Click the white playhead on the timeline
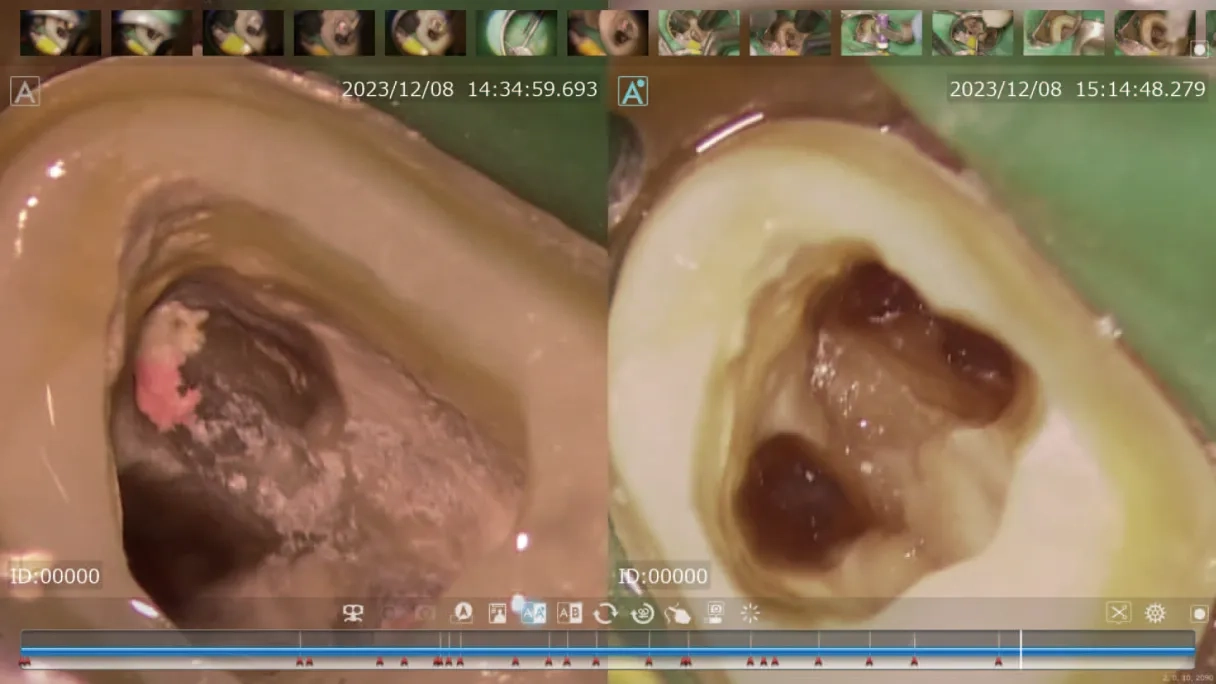This screenshot has width=1216, height=684. click(x=1020, y=649)
